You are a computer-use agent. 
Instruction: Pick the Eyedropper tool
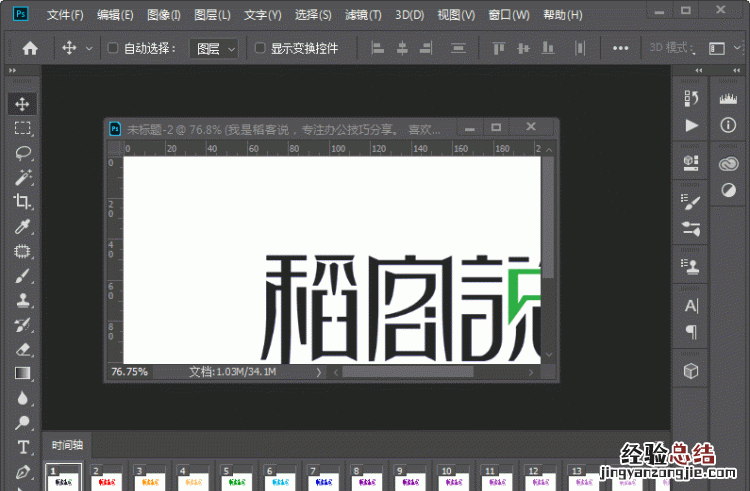pos(22,227)
